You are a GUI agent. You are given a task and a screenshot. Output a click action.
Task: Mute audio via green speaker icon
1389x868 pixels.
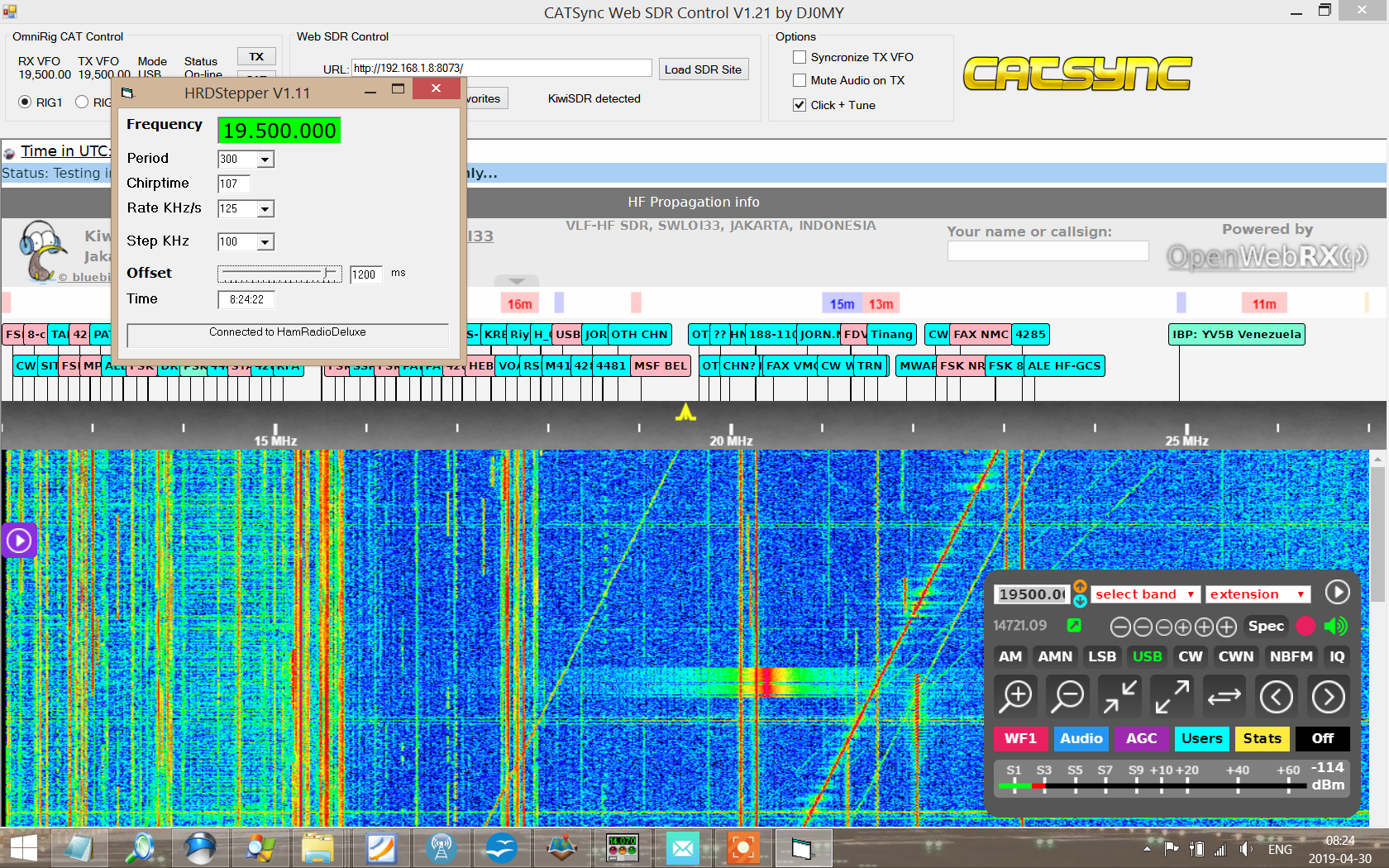click(1335, 627)
